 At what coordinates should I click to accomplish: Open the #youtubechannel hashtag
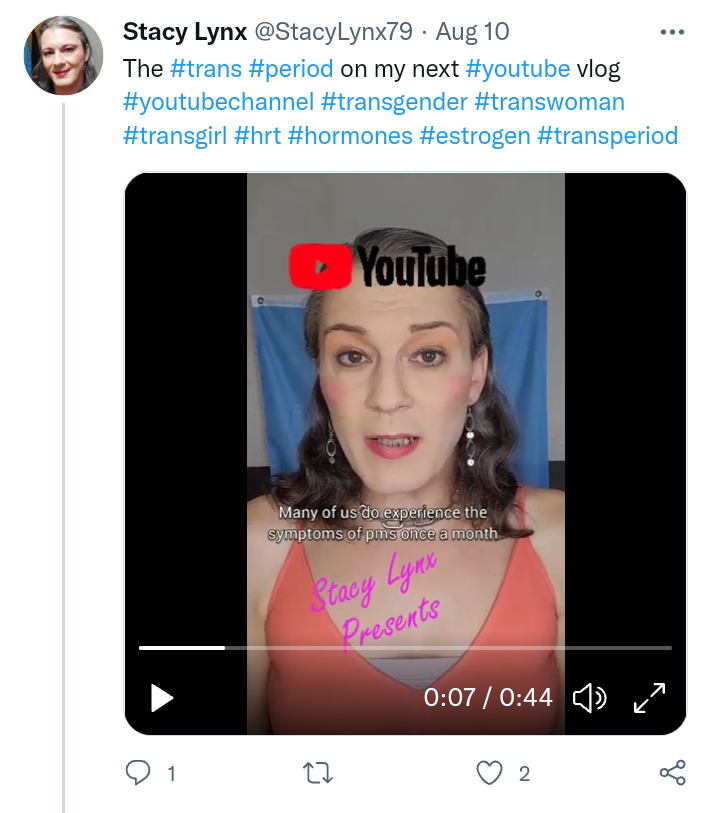(x=218, y=102)
